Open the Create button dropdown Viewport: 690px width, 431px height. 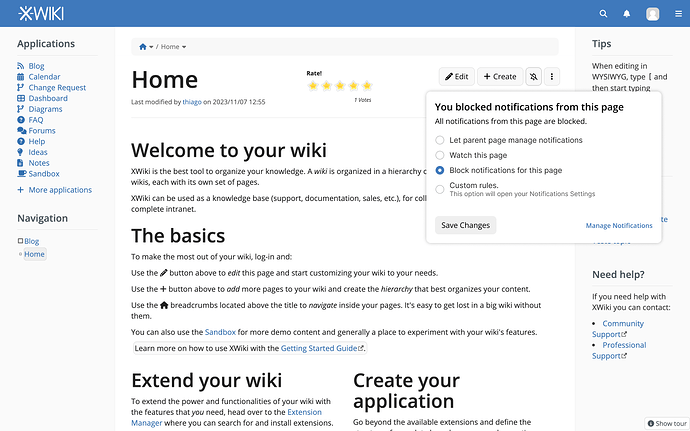[498, 76]
